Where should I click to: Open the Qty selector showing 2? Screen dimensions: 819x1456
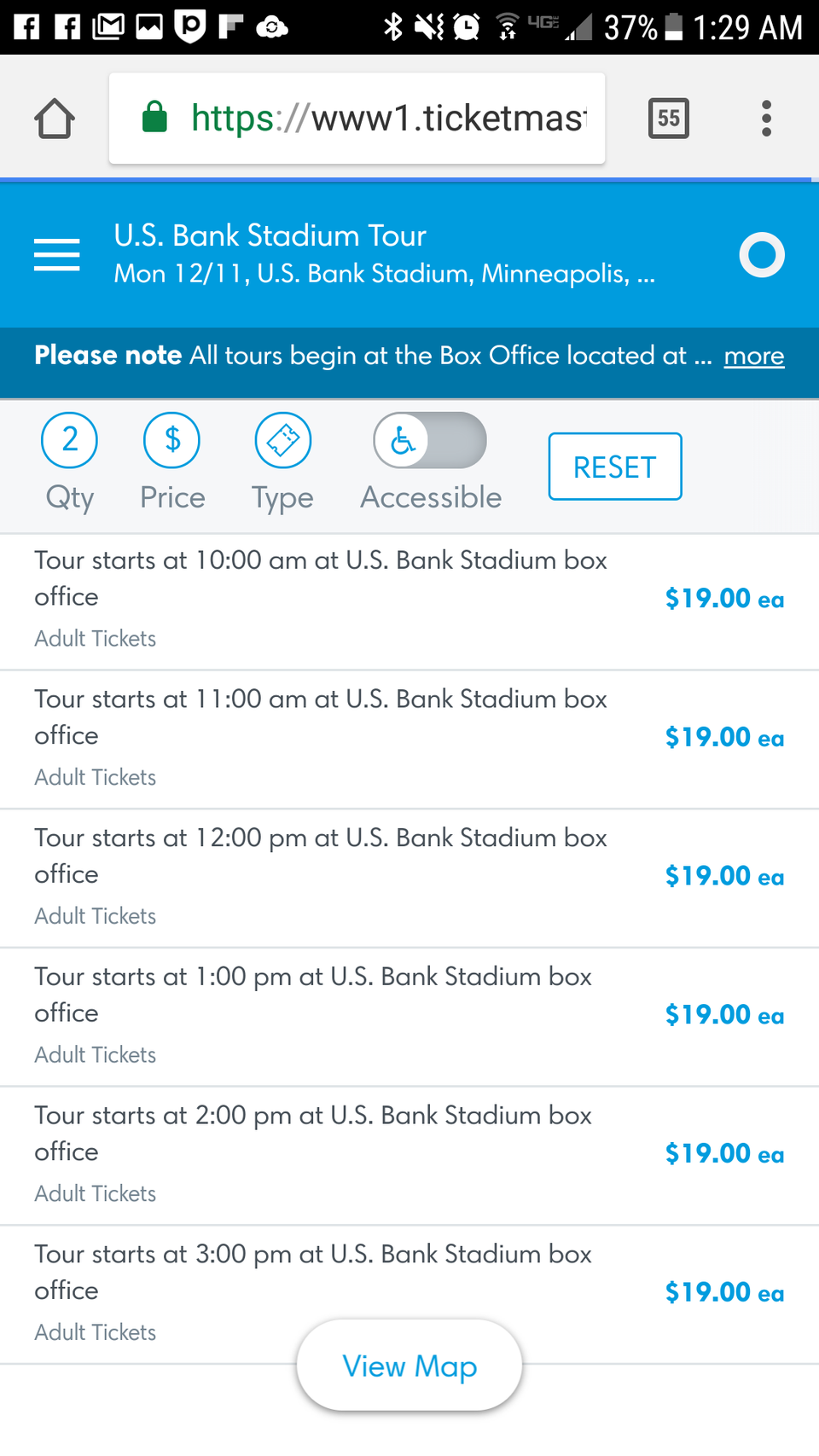[69, 441]
